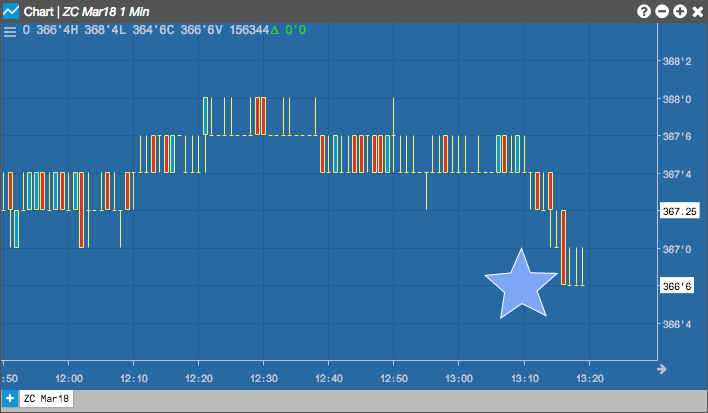Minimize the chart widget with minus icon

(x=661, y=11)
